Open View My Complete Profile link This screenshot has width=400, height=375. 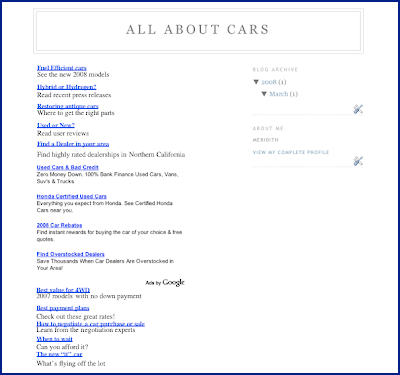point(291,152)
